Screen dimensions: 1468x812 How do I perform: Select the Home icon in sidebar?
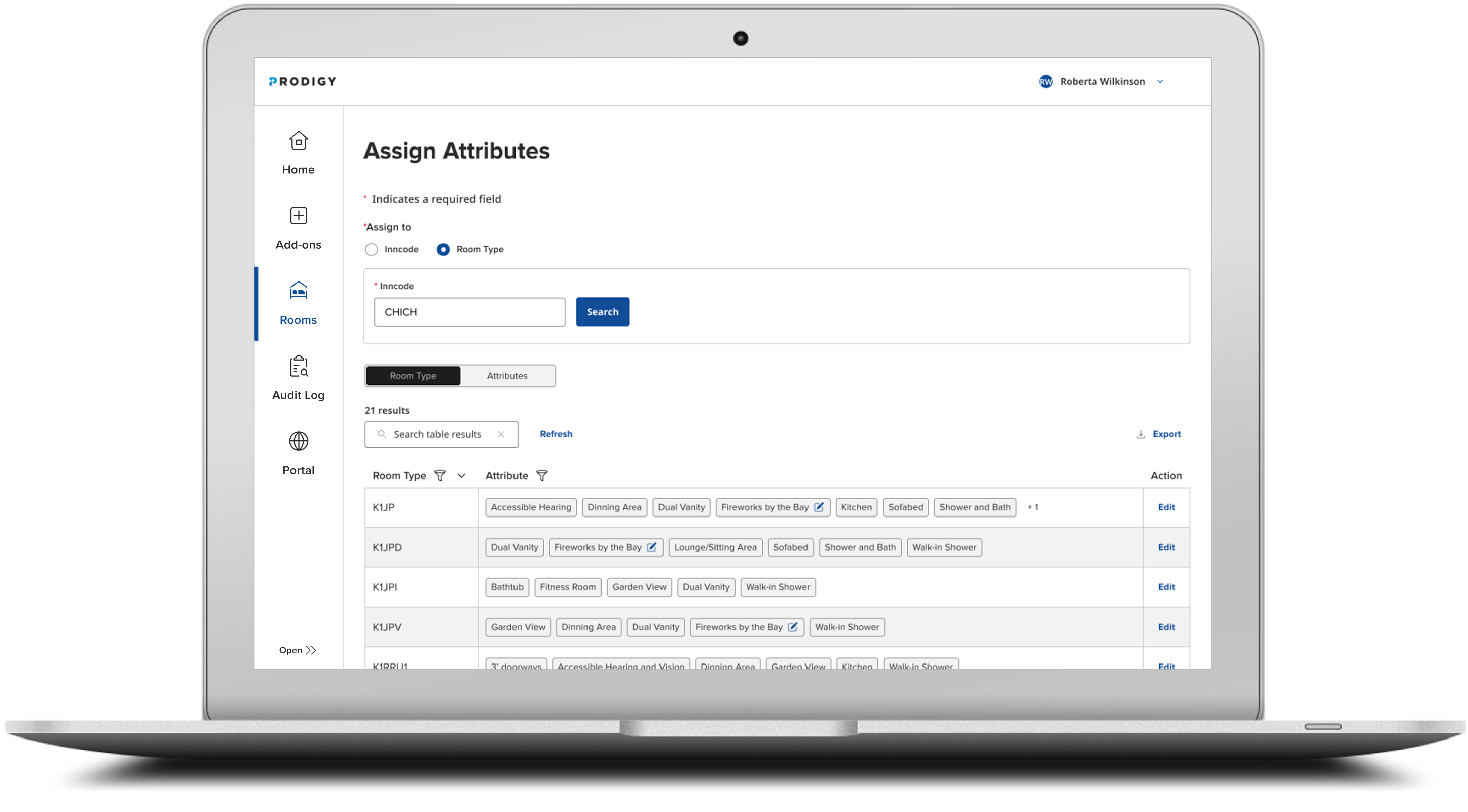tap(298, 141)
